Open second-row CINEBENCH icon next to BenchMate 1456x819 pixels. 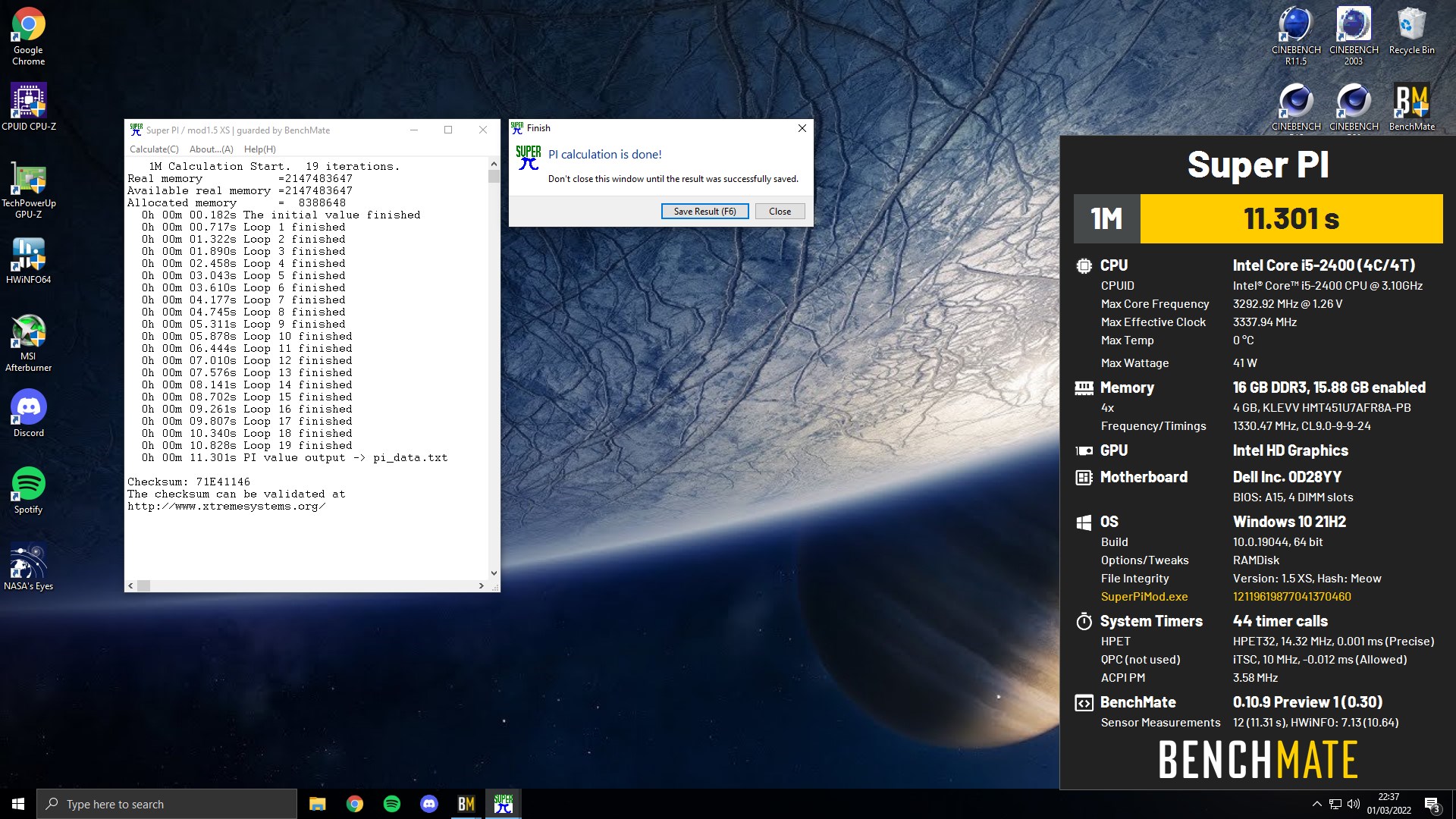(x=1354, y=107)
